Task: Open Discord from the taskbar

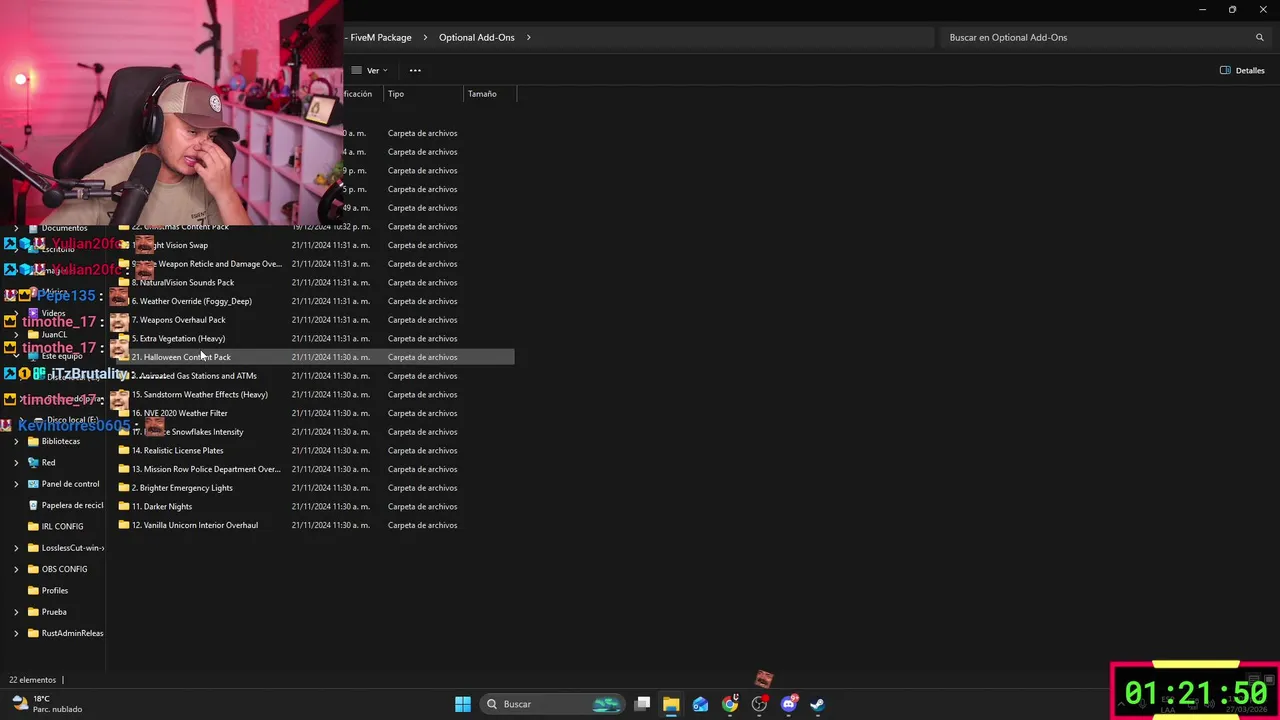Action: tap(788, 704)
